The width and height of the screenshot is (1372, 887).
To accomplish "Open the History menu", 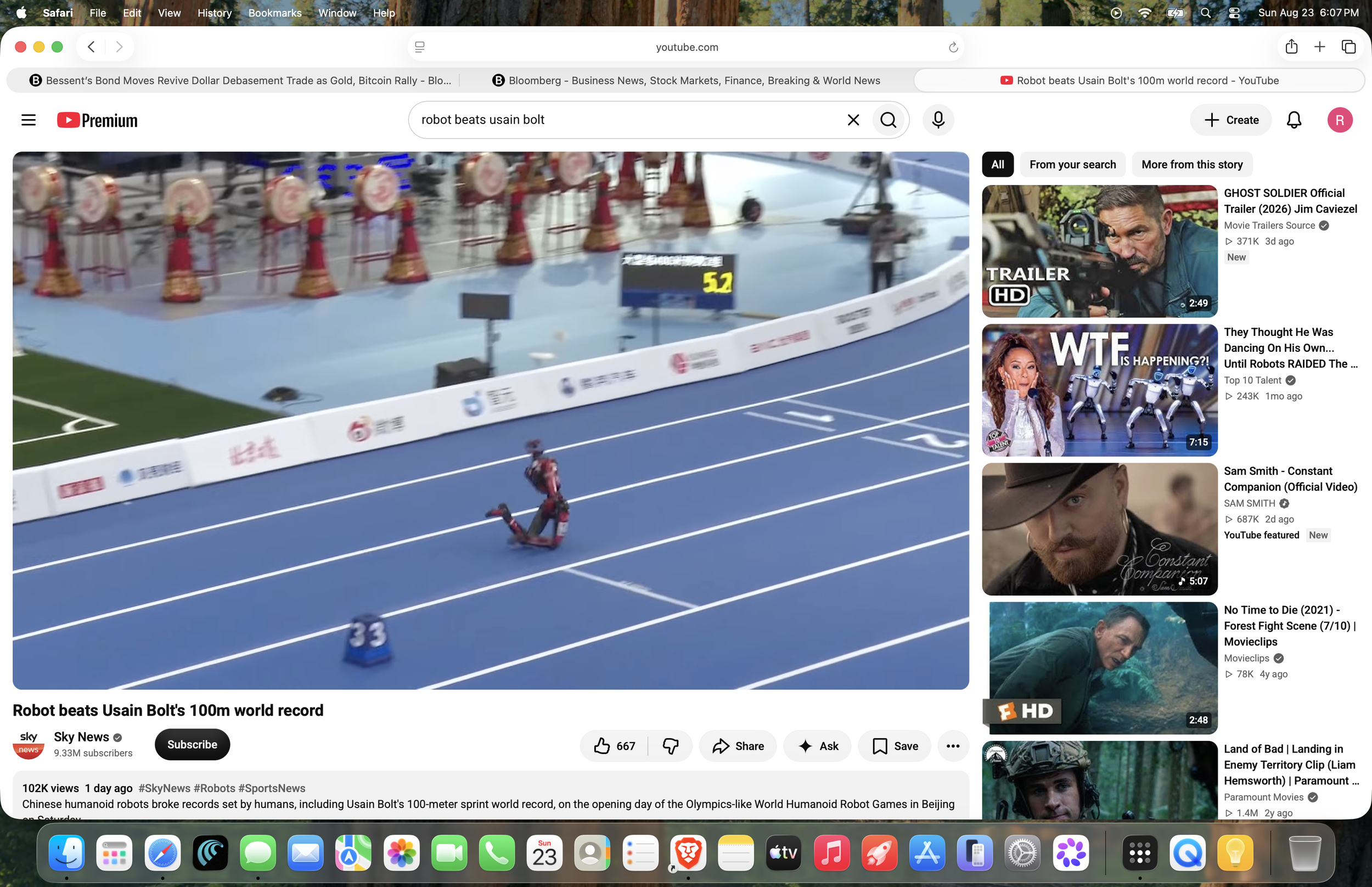I will pos(214,13).
